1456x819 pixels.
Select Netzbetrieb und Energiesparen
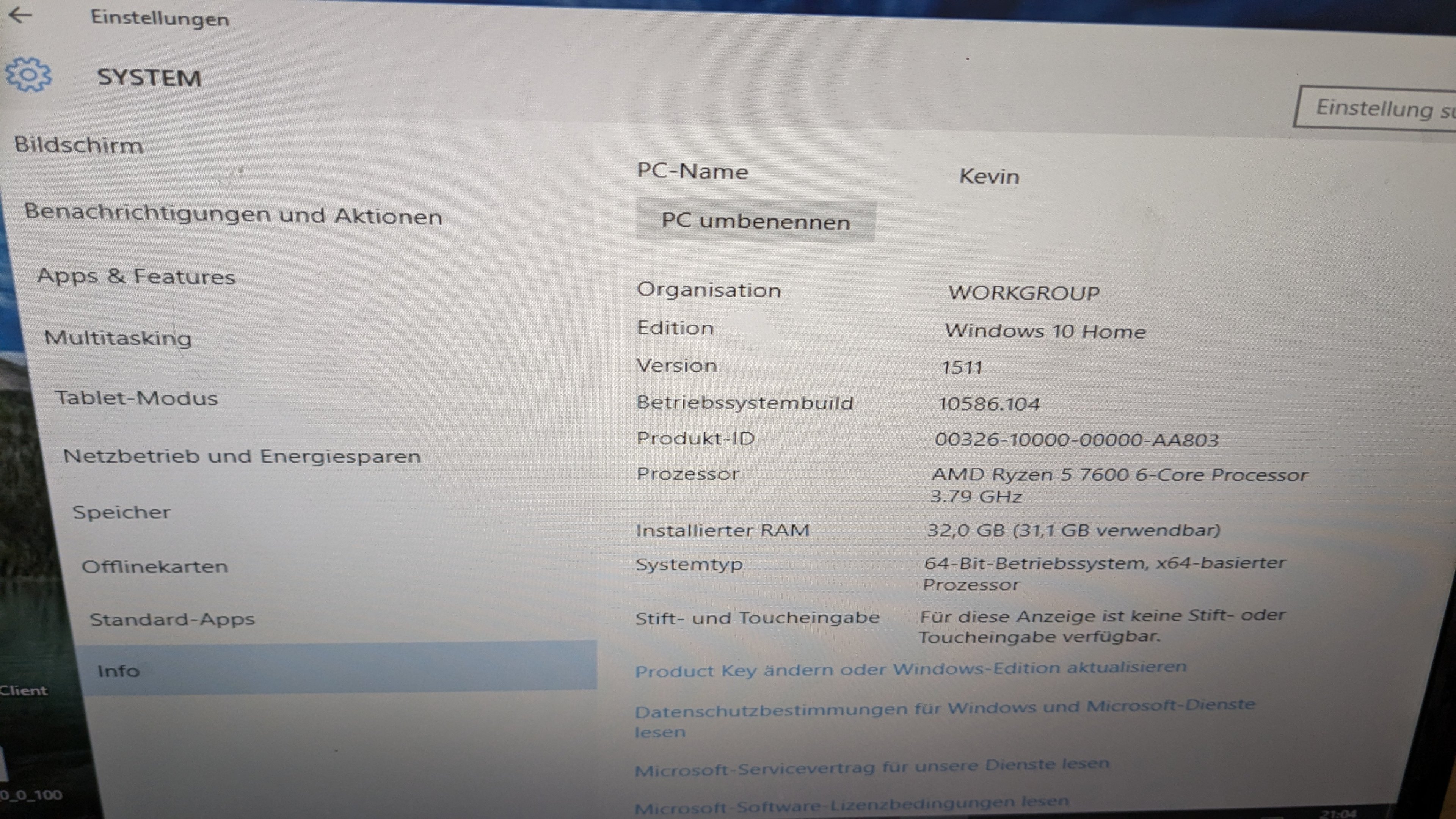point(242,455)
